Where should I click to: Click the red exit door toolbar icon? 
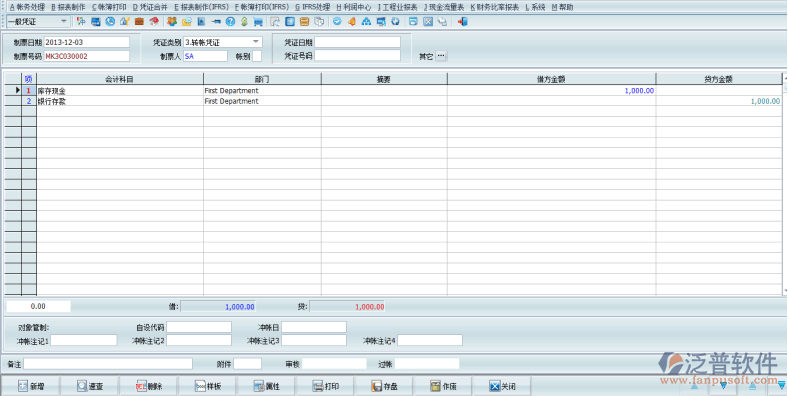pos(462,22)
